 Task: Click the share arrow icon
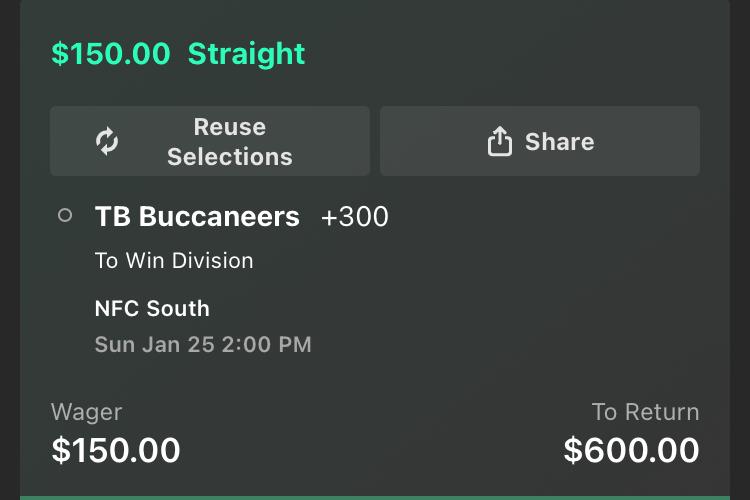pyautogui.click(x=499, y=142)
